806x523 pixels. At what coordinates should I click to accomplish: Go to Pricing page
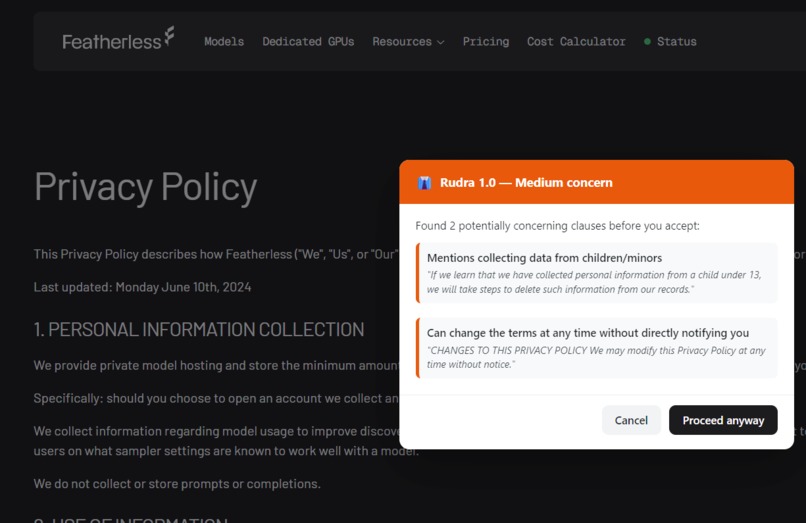486,42
